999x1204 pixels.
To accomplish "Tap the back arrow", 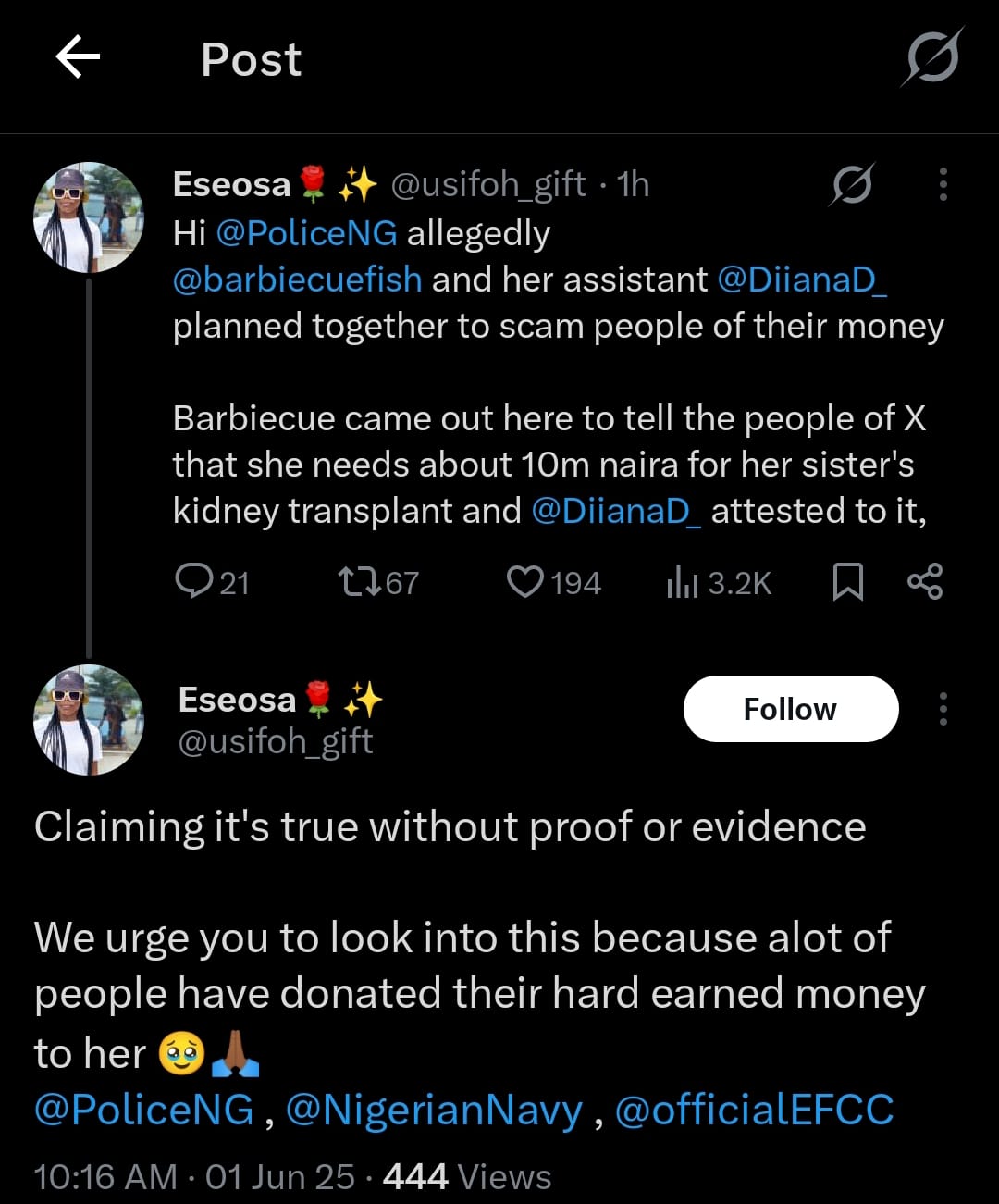I will point(78,58).
